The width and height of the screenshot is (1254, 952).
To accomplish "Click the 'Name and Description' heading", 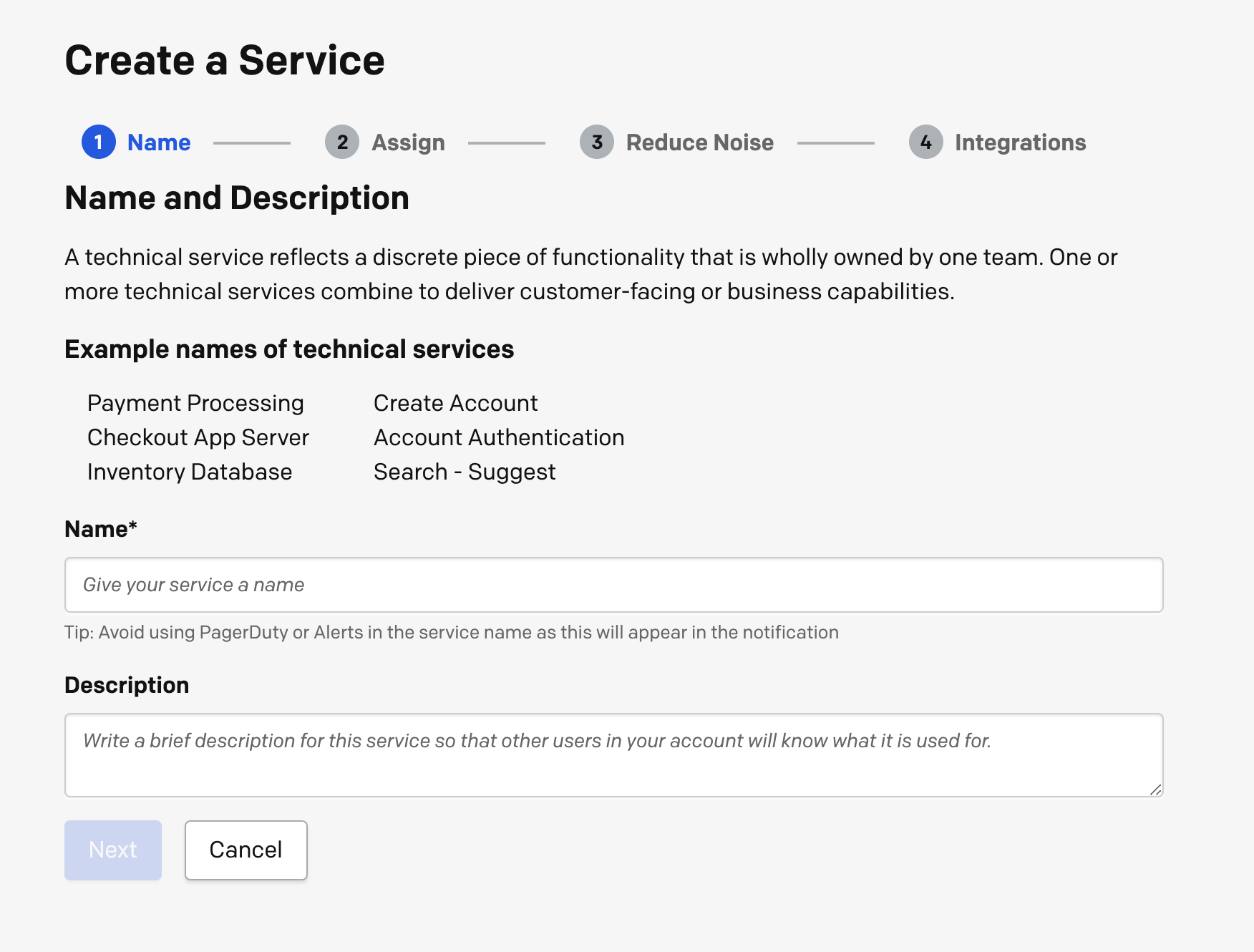I will tap(237, 198).
